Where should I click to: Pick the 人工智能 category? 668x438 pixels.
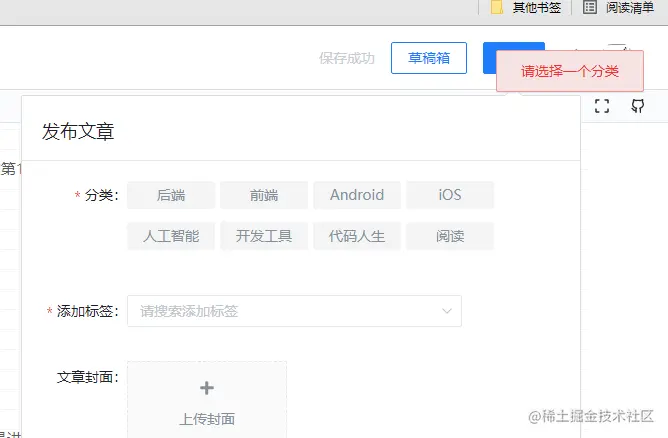171,236
